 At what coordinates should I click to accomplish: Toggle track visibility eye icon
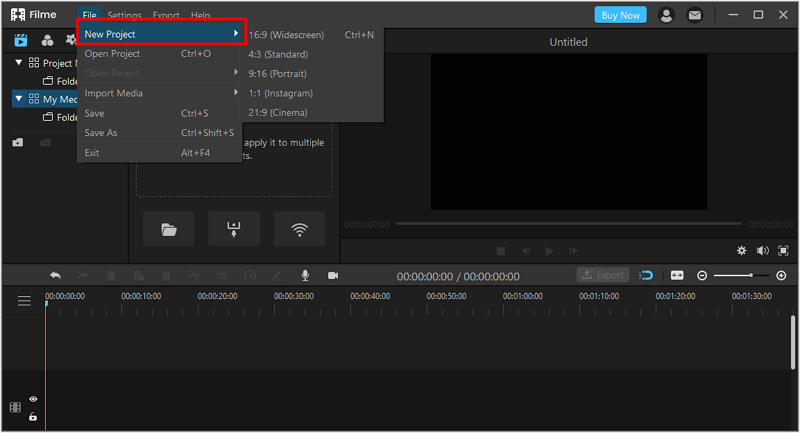pyautogui.click(x=33, y=399)
